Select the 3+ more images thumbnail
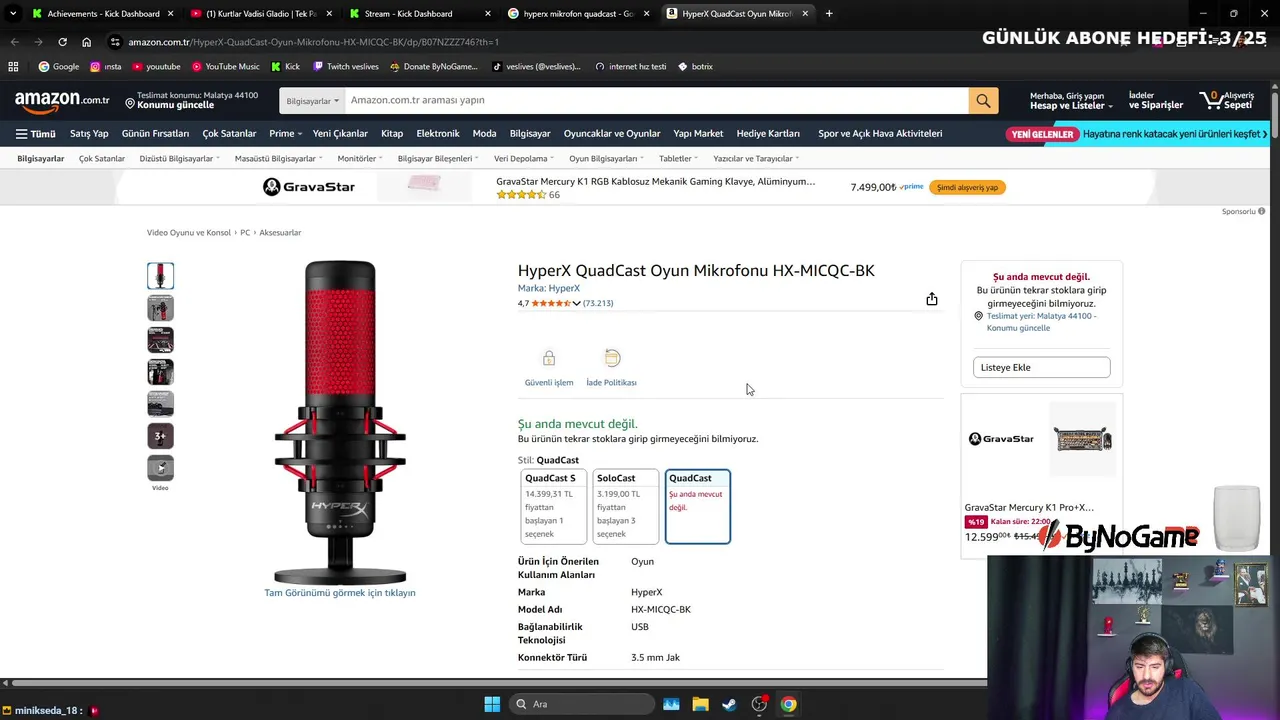The width and height of the screenshot is (1280, 720). (x=160, y=435)
